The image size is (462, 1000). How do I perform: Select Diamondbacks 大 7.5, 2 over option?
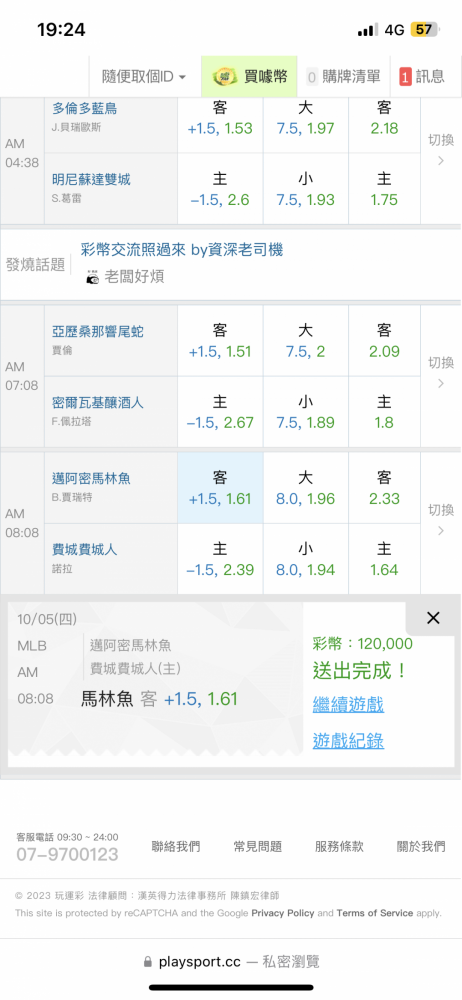click(306, 341)
